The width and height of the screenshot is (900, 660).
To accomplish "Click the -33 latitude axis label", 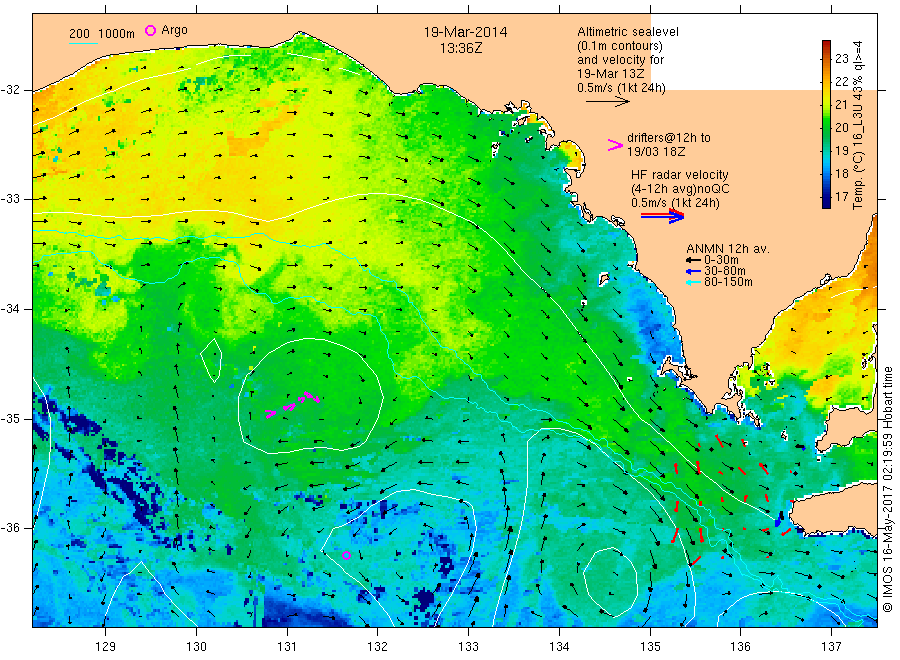I will coord(10,199).
